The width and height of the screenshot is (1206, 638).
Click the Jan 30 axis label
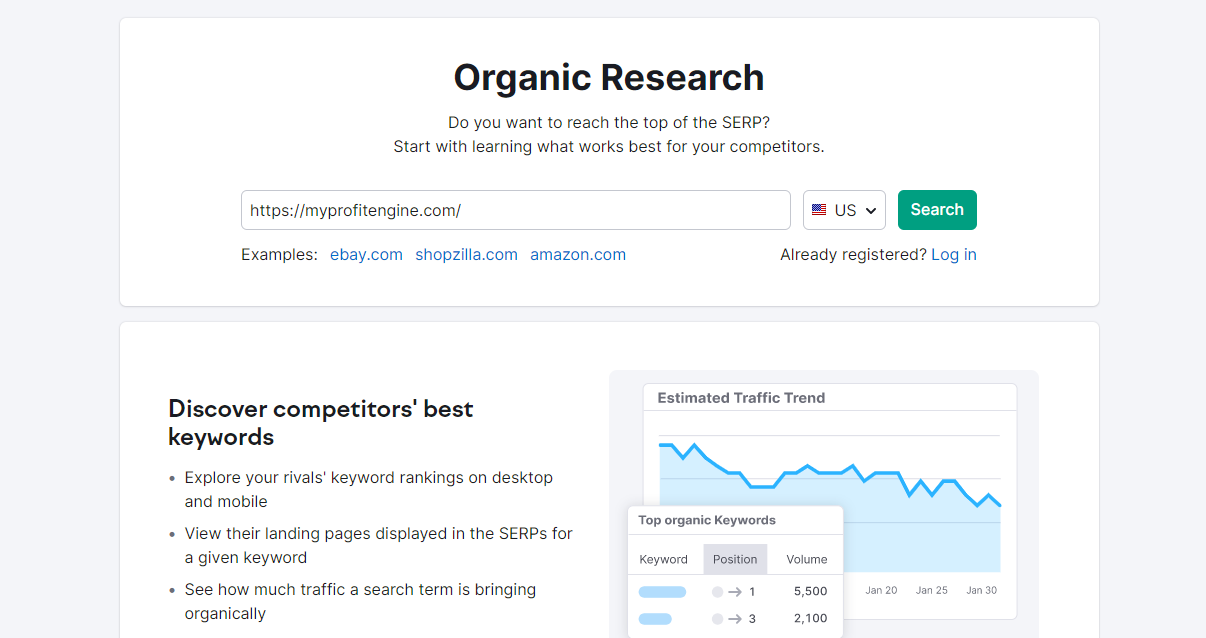pos(981,590)
